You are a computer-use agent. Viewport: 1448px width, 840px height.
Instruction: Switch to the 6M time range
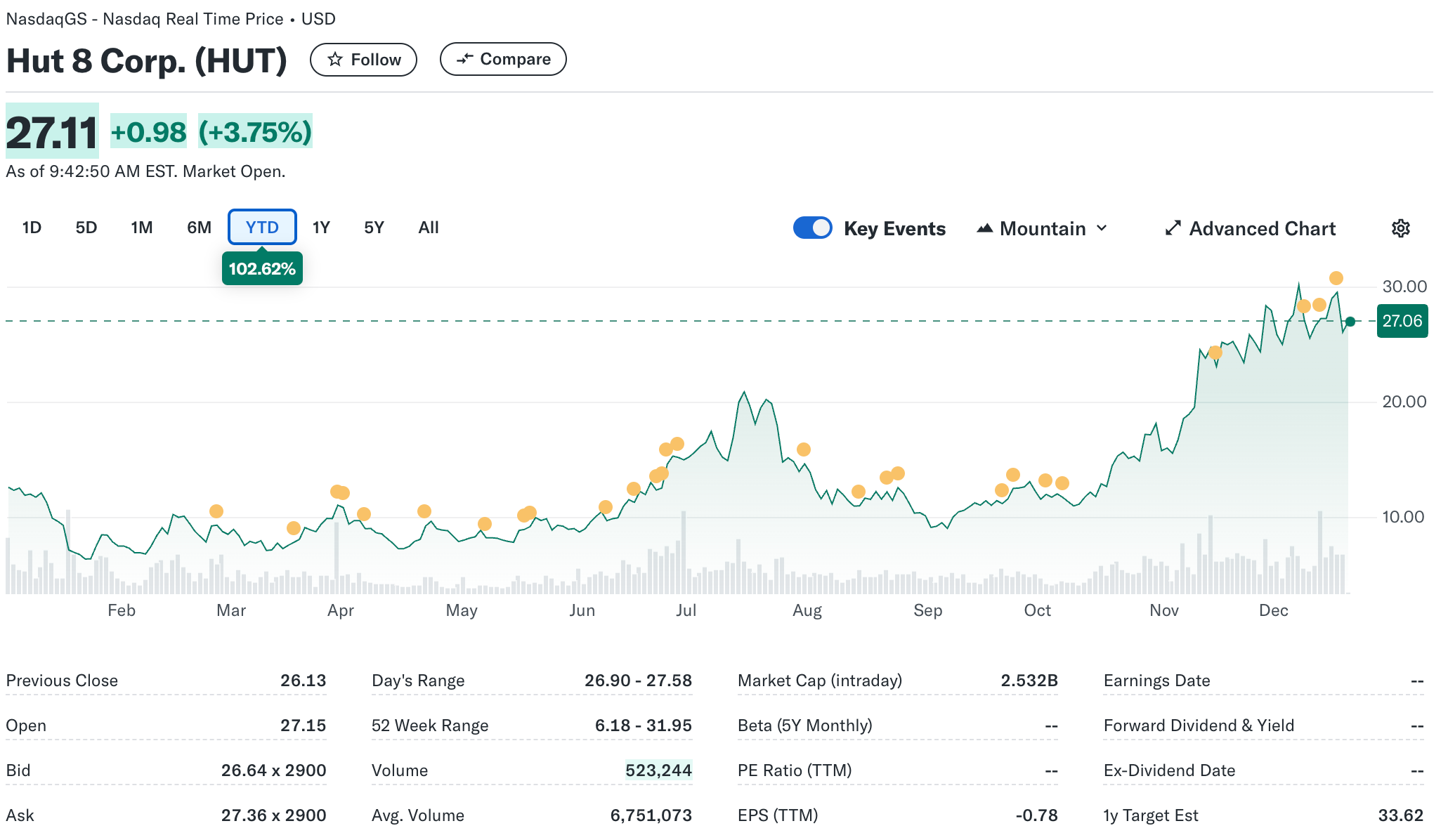199,228
